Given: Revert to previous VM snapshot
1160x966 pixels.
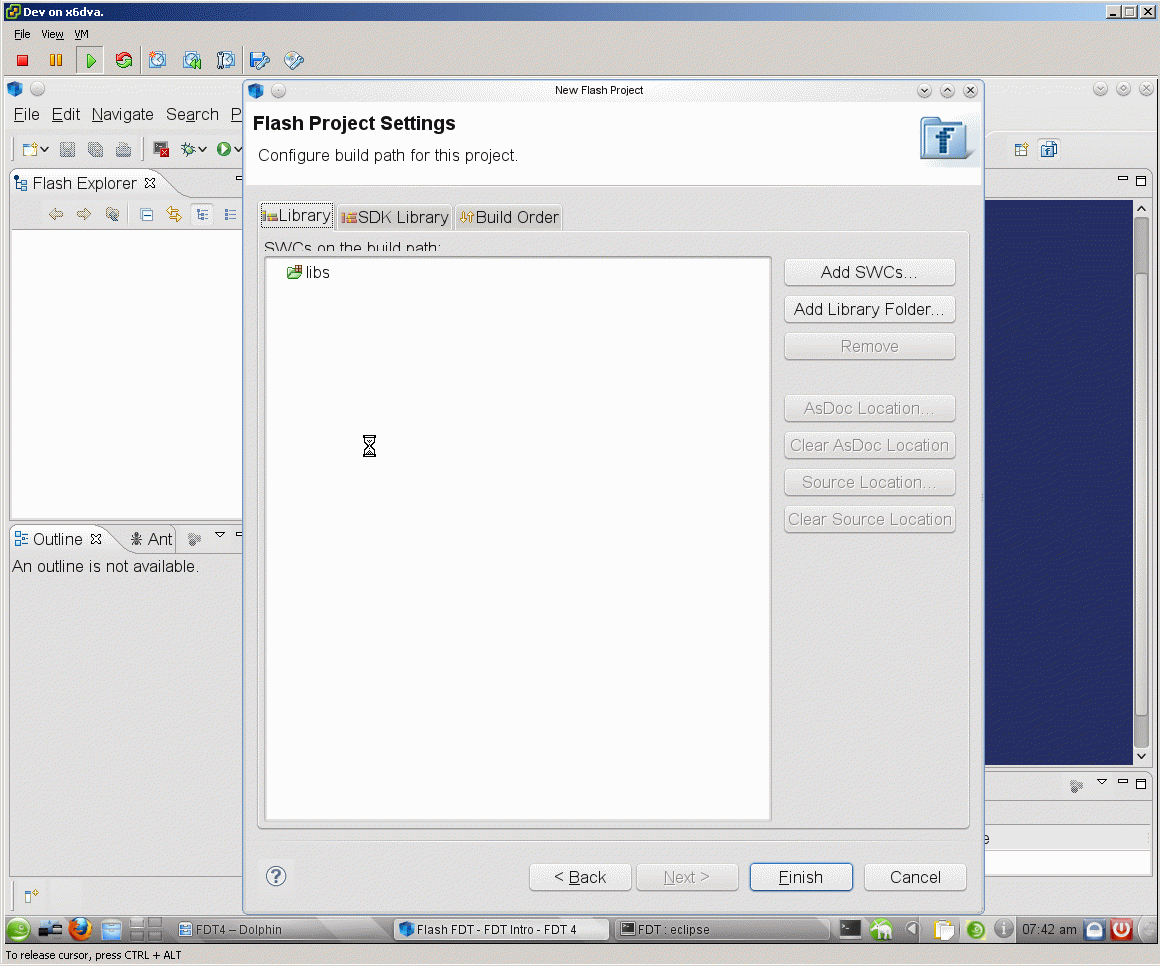Looking at the screenshot, I should [192, 61].
